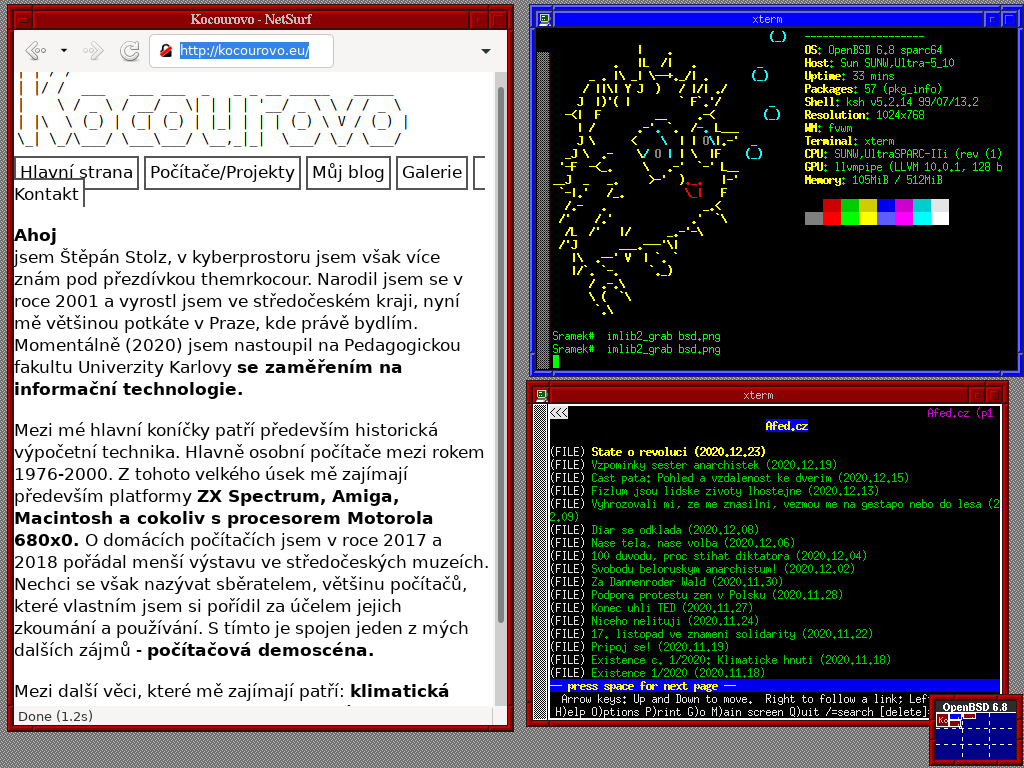This screenshot has width=1024, height=768.
Task: Click the red color swatch in neofetch
Action: coord(831,212)
